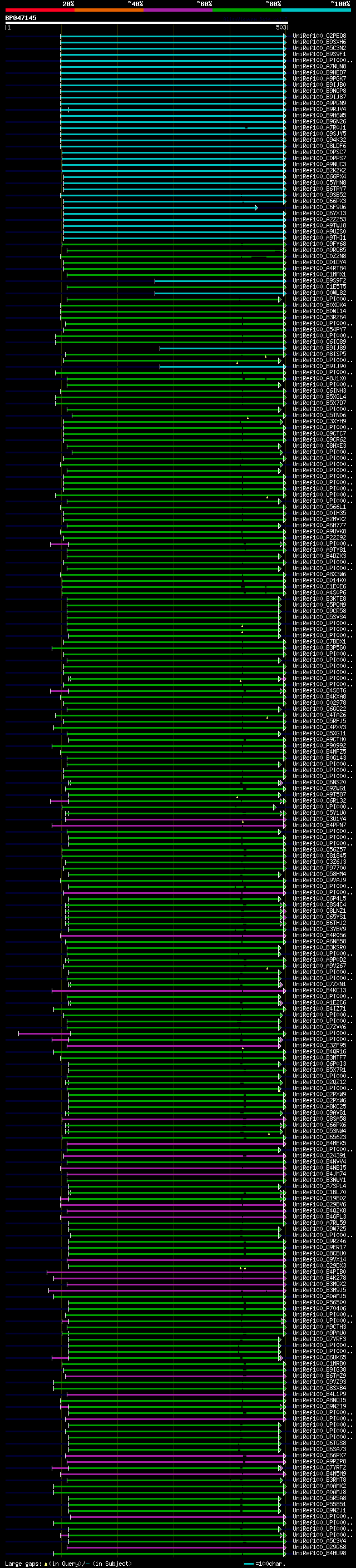356x1568 pixels.
Task: Click hit label UniRef100_Q9SJY5
Action: click(319, 133)
